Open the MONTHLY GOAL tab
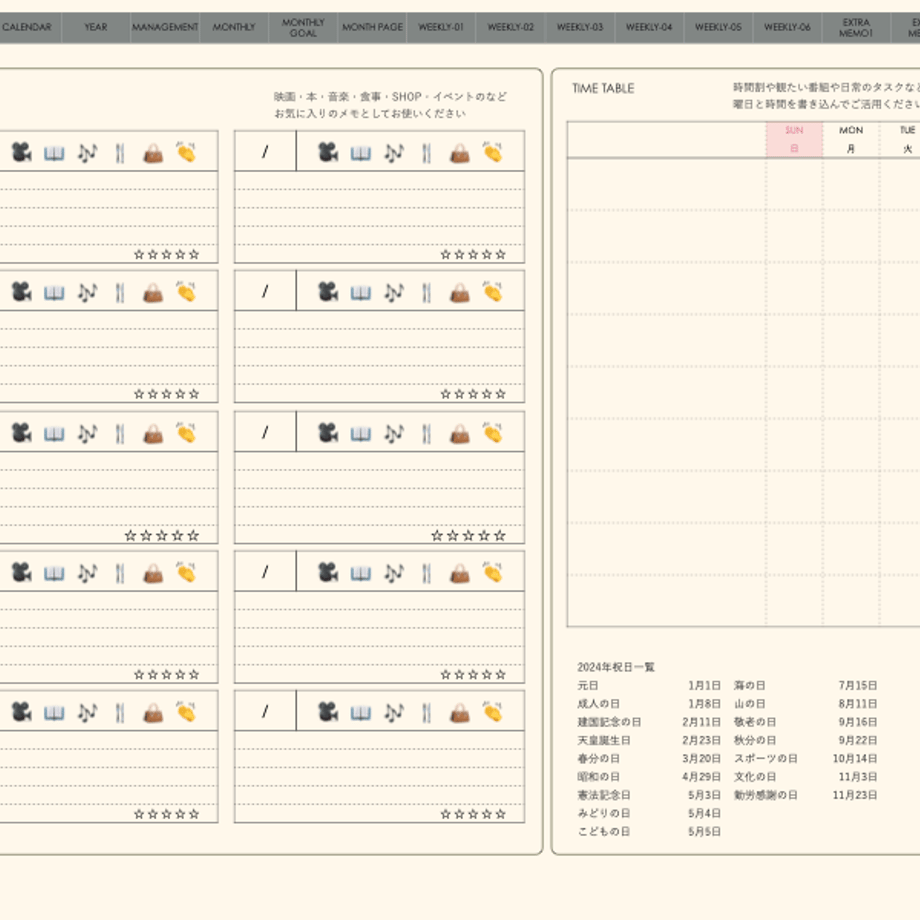Viewport: 920px width, 920px height. click(303, 28)
